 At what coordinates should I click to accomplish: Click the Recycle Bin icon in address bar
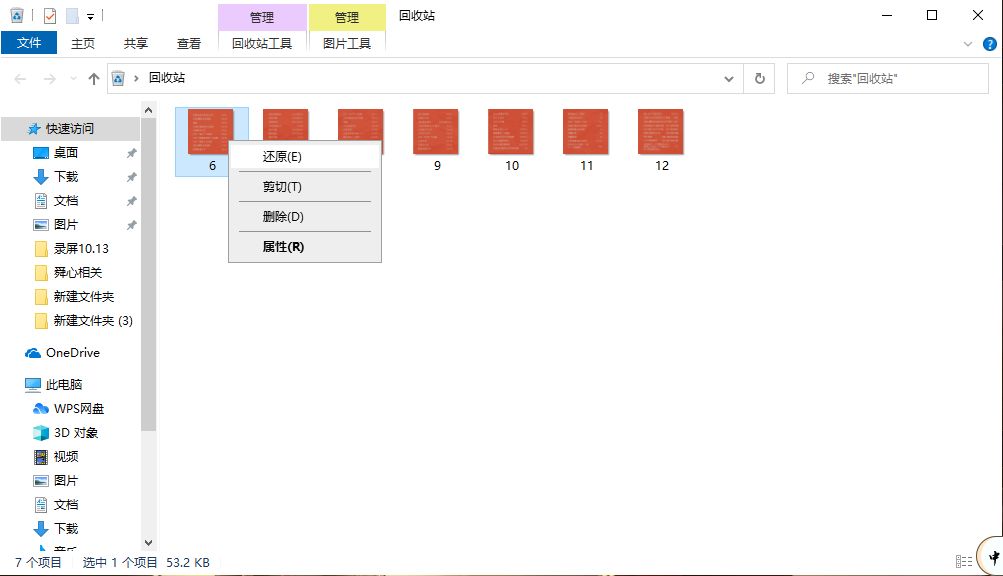[118, 78]
